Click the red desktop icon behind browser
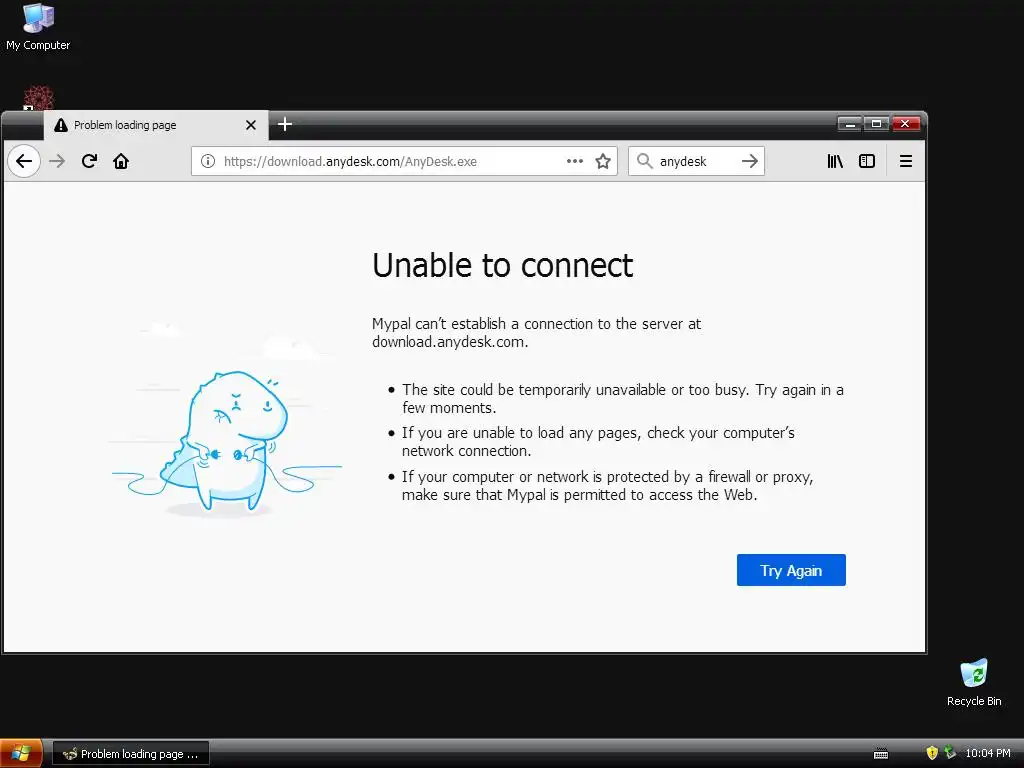This screenshot has width=1024, height=768. [39, 98]
